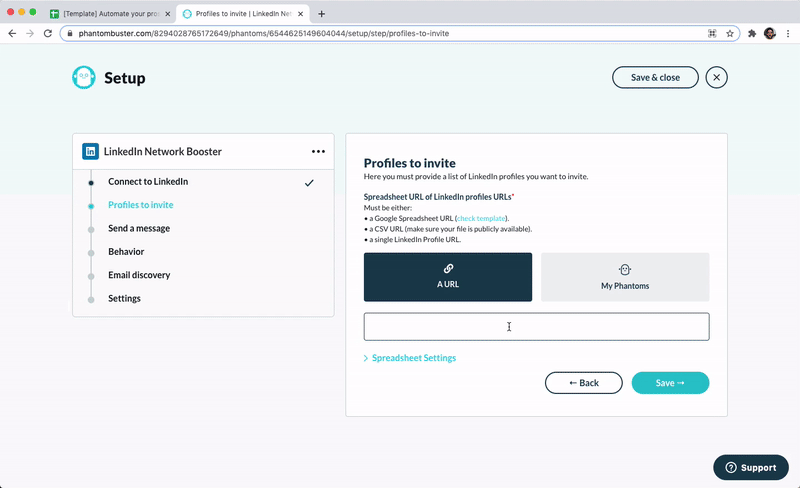
Task: Go to Email discovery step
Action: [x=139, y=275]
